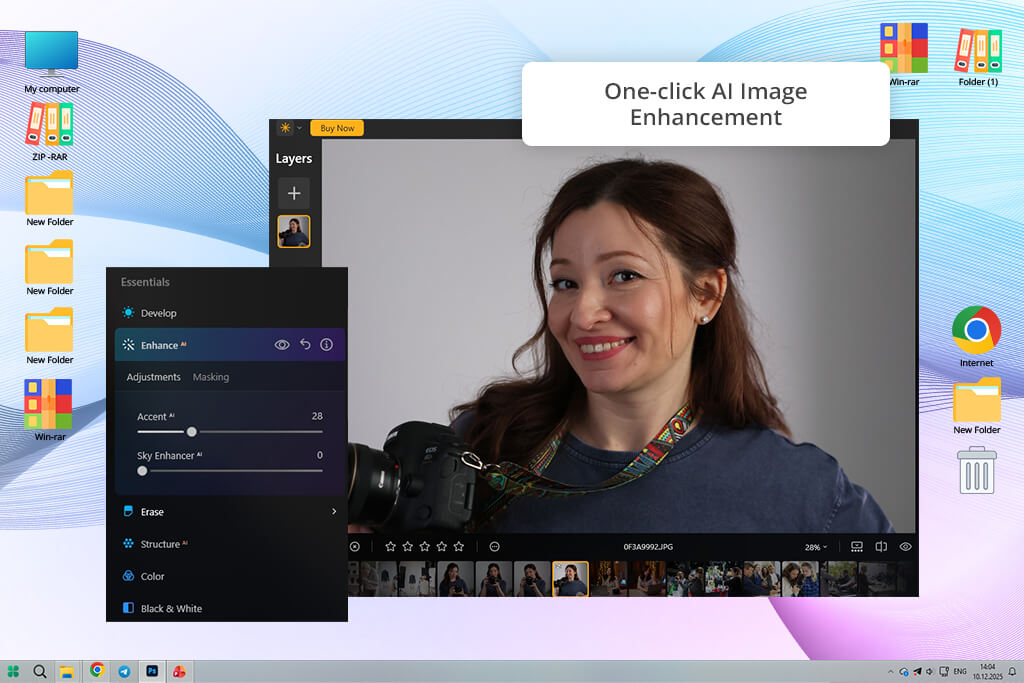Click the Sky Enhancer AI slider handle
This screenshot has height=683, width=1024.
142,470
